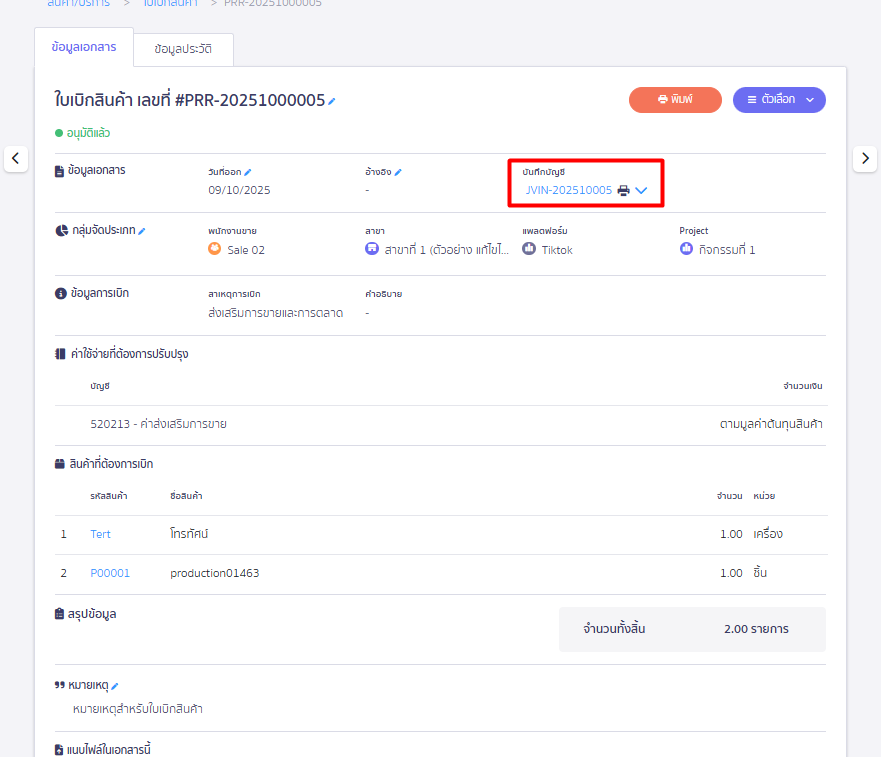The width and height of the screenshot is (881, 757).
Task: Expand the JVIN-202510005 journal entry chevron
Action: (642, 190)
